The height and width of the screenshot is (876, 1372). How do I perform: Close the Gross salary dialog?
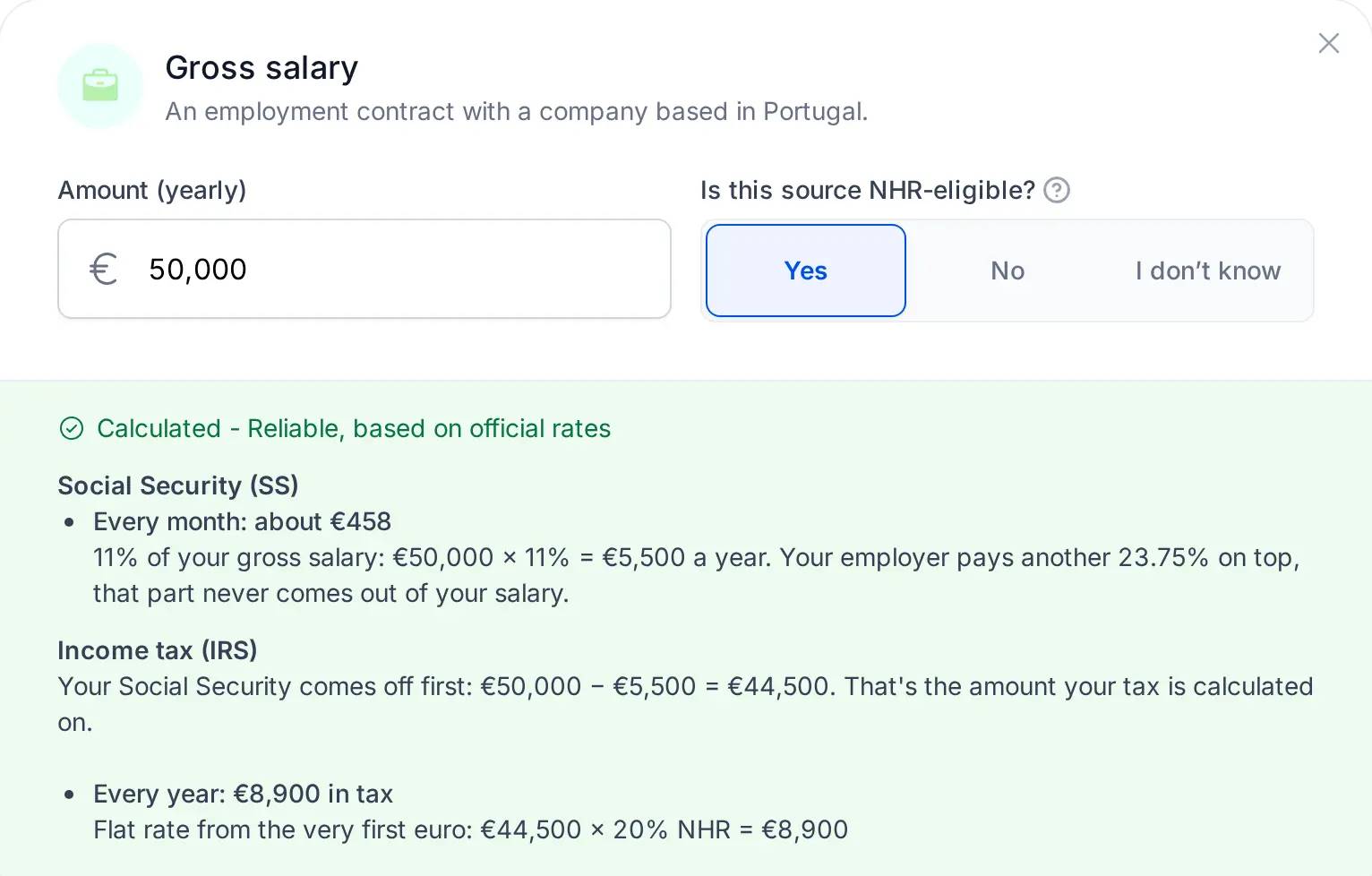click(1328, 43)
